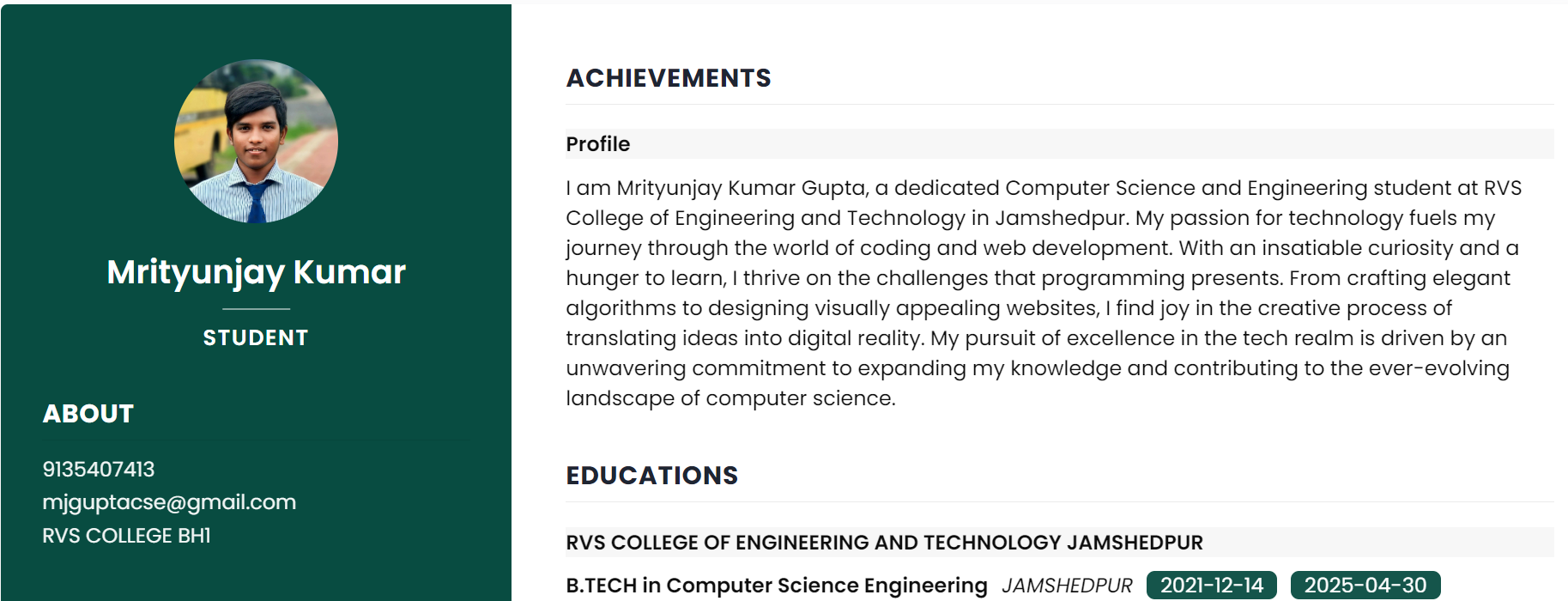Select the EDUCATIONS section heading

tap(652, 476)
